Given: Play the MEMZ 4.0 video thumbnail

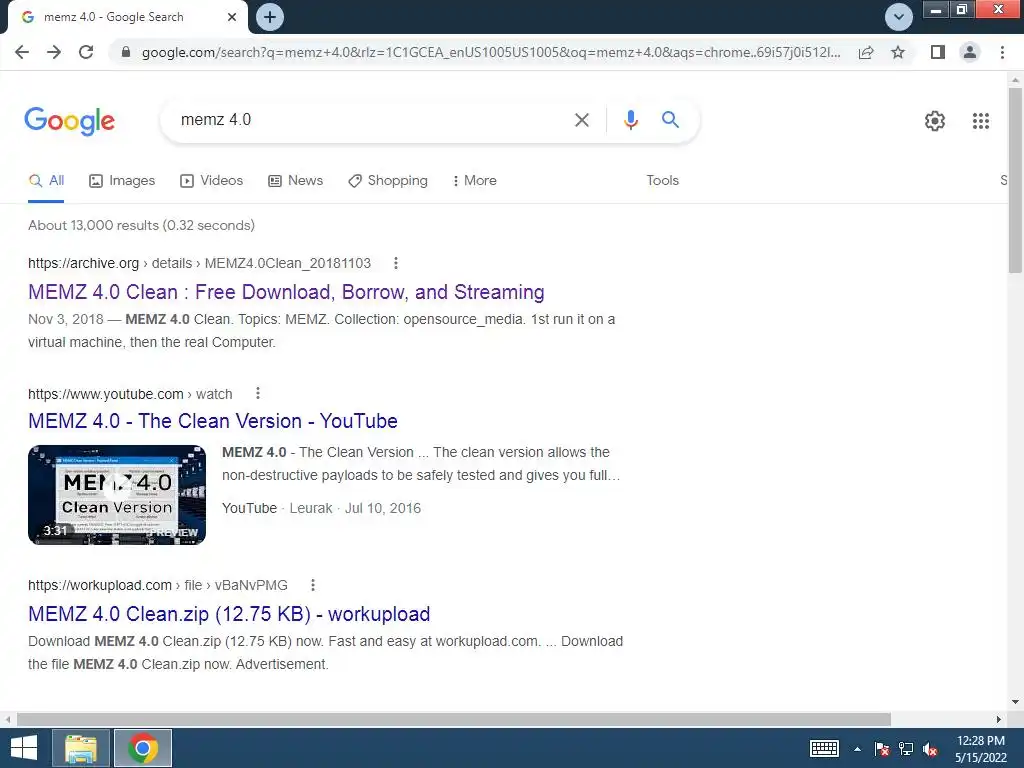Looking at the screenshot, I should (117, 495).
